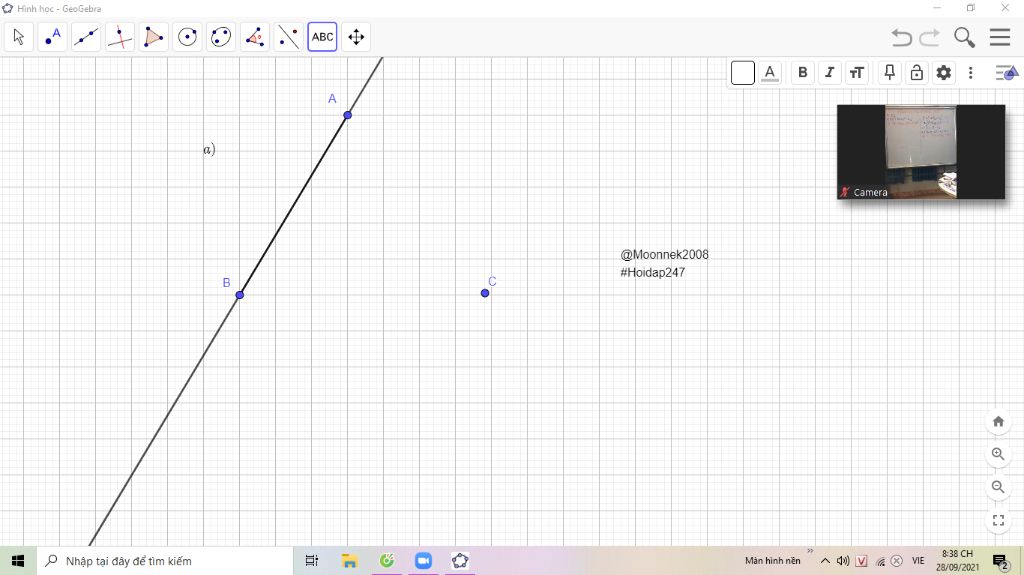Open Task View on the taskbar
The width and height of the screenshot is (1024, 575).
[x=312, y=561]
